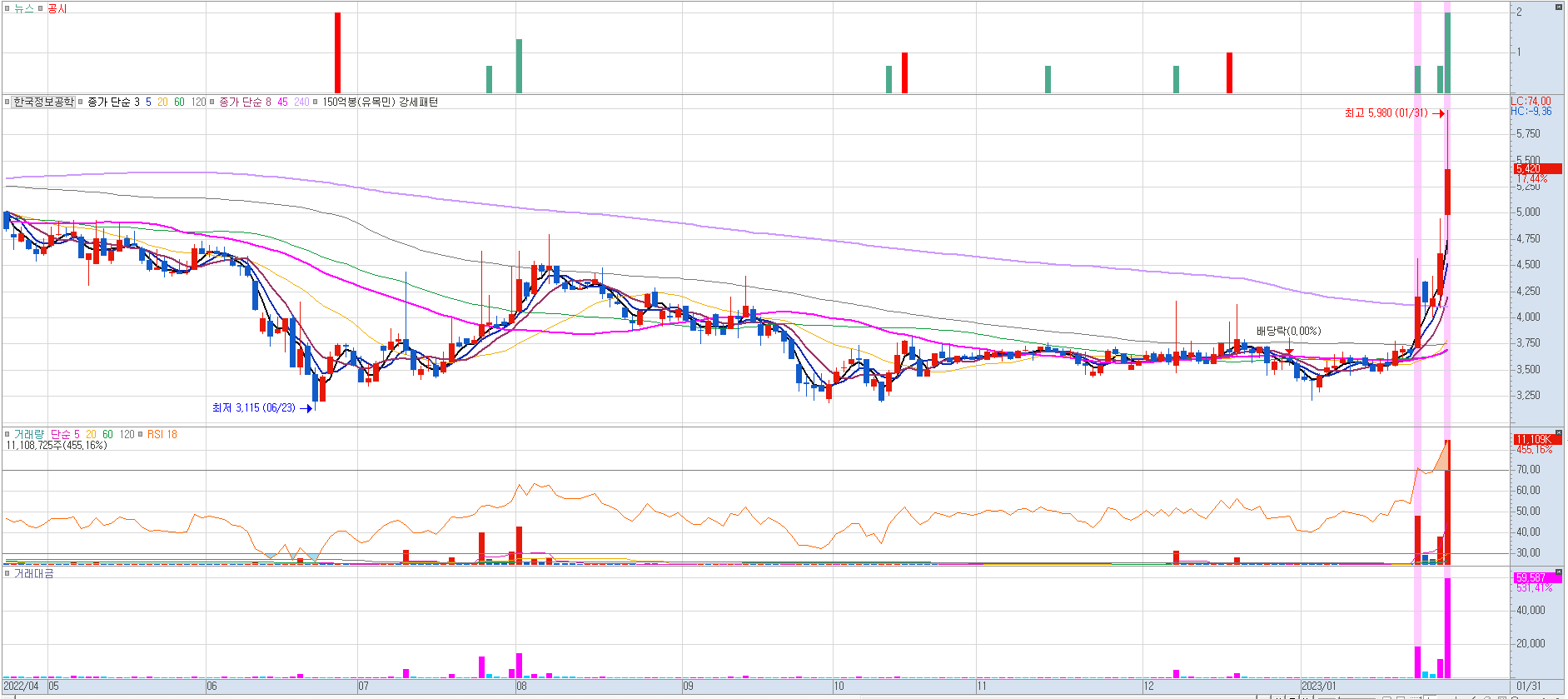Click the 531.41% trading value change label
This screenshot has width=1568, height=699.
pos(1534,588)
